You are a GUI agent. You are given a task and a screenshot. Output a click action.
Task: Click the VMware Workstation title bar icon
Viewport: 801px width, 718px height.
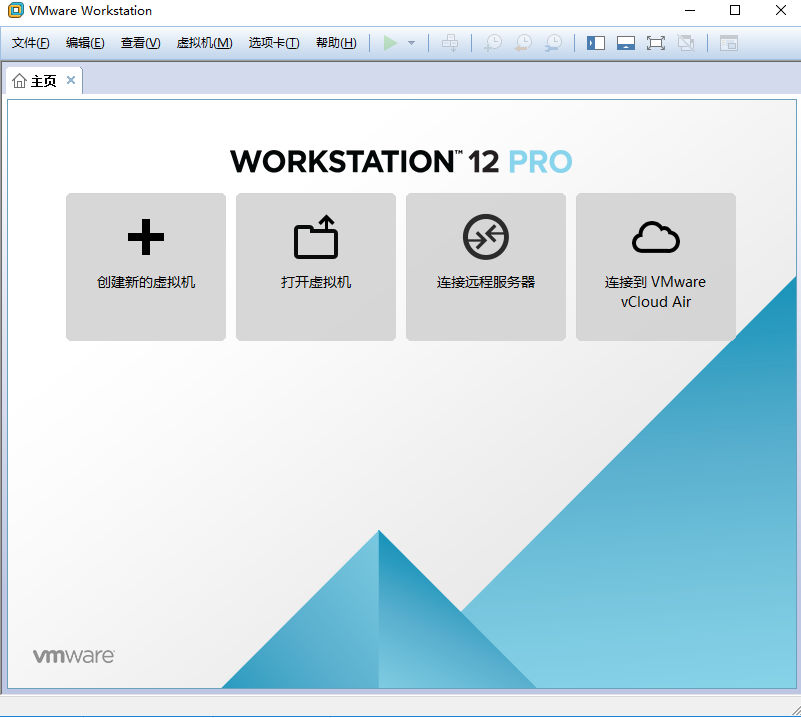pos(15,10)
